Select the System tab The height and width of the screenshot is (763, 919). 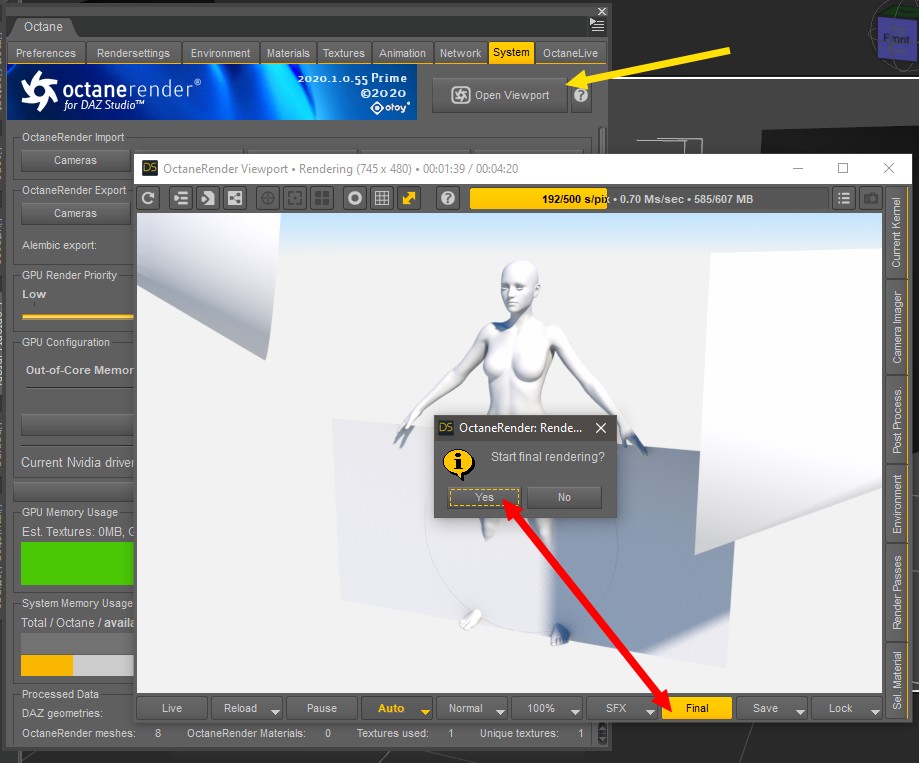tap(511, 52)
